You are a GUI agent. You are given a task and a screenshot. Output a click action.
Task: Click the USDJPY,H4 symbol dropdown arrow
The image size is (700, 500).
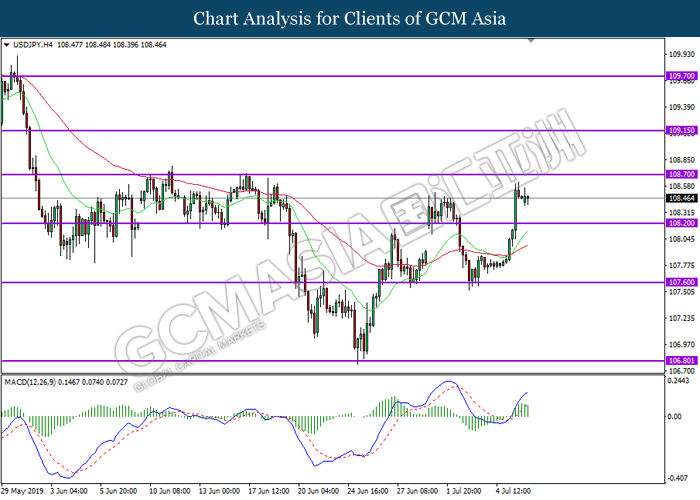click(x=6, y=45)
